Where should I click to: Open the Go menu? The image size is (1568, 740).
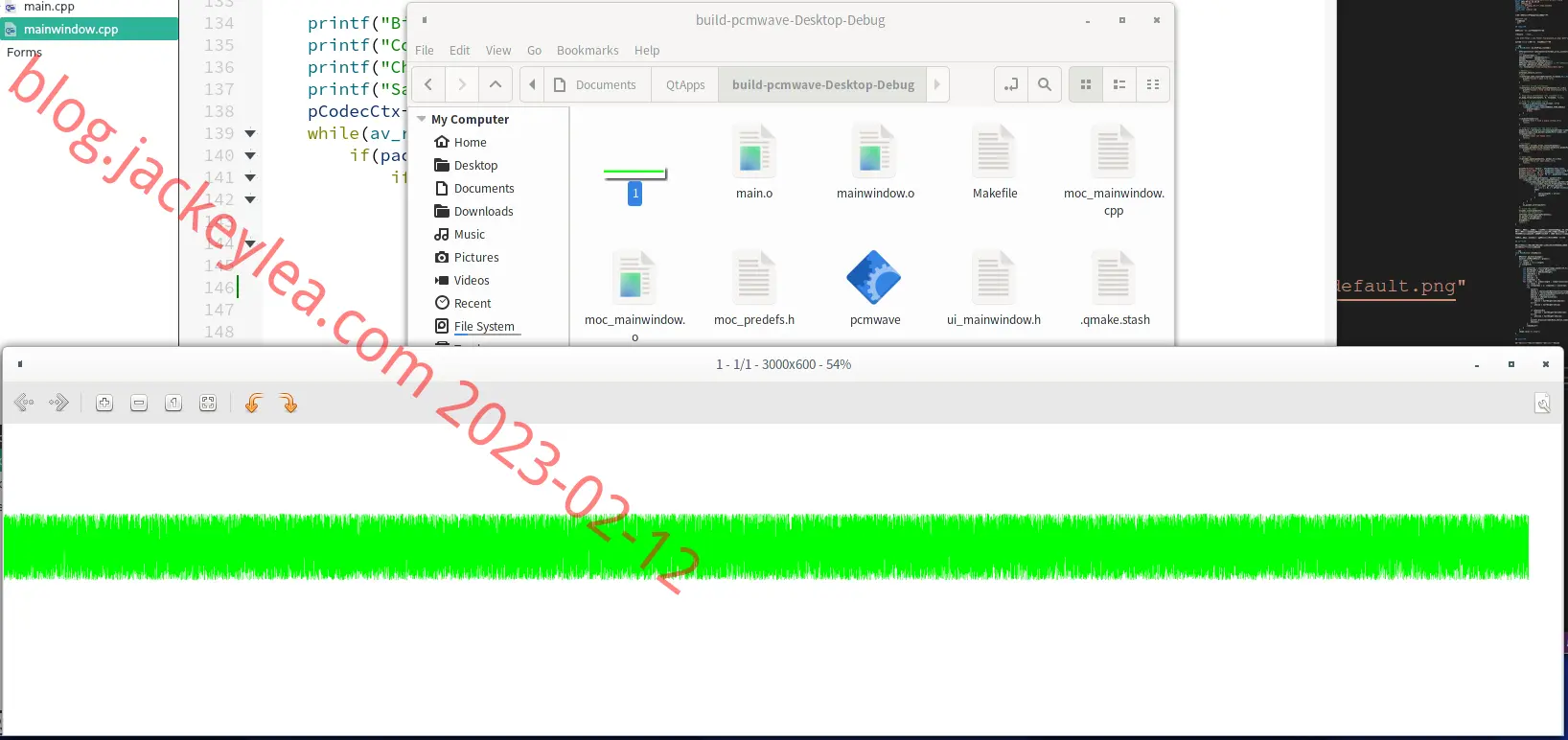click(x=534, y=50)
